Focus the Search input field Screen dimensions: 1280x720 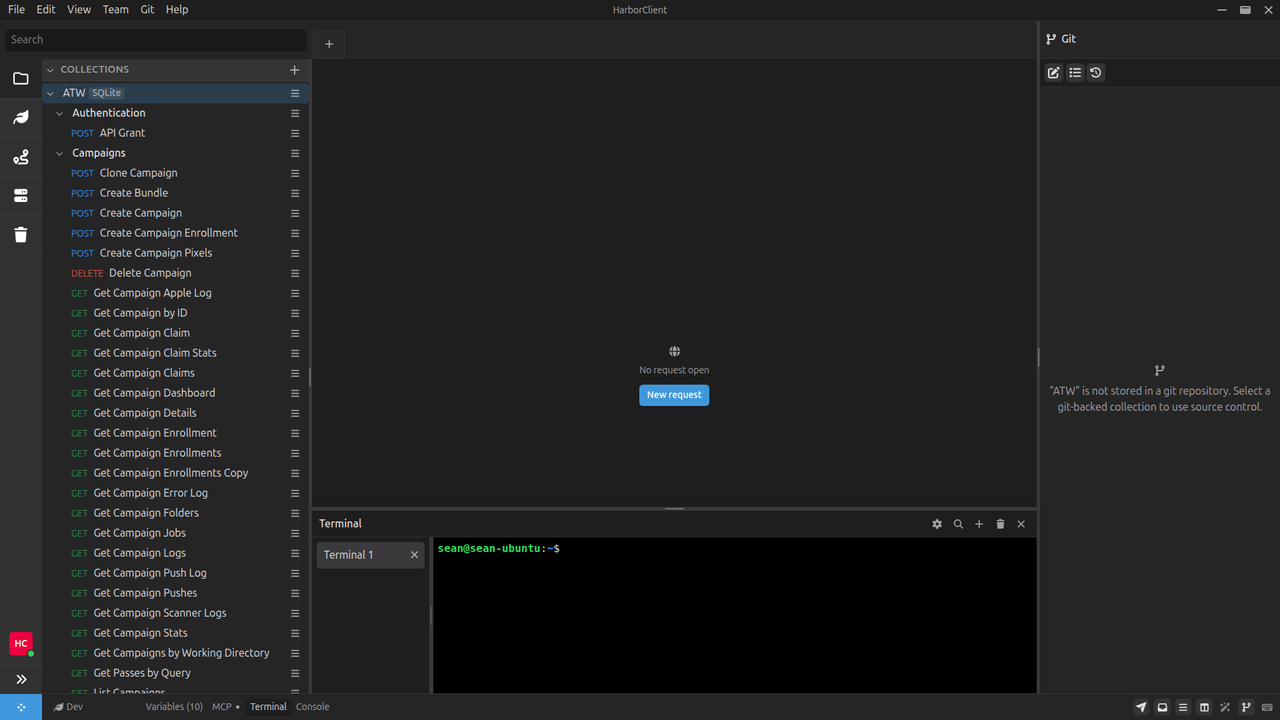coord(155,40)
